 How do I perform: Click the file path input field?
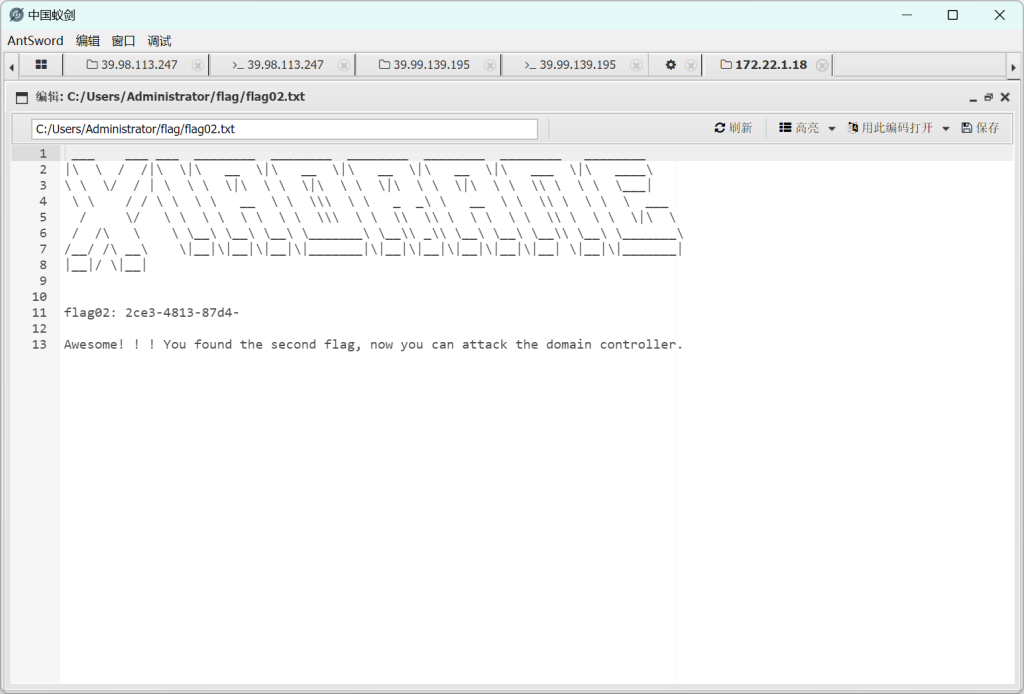284,129
